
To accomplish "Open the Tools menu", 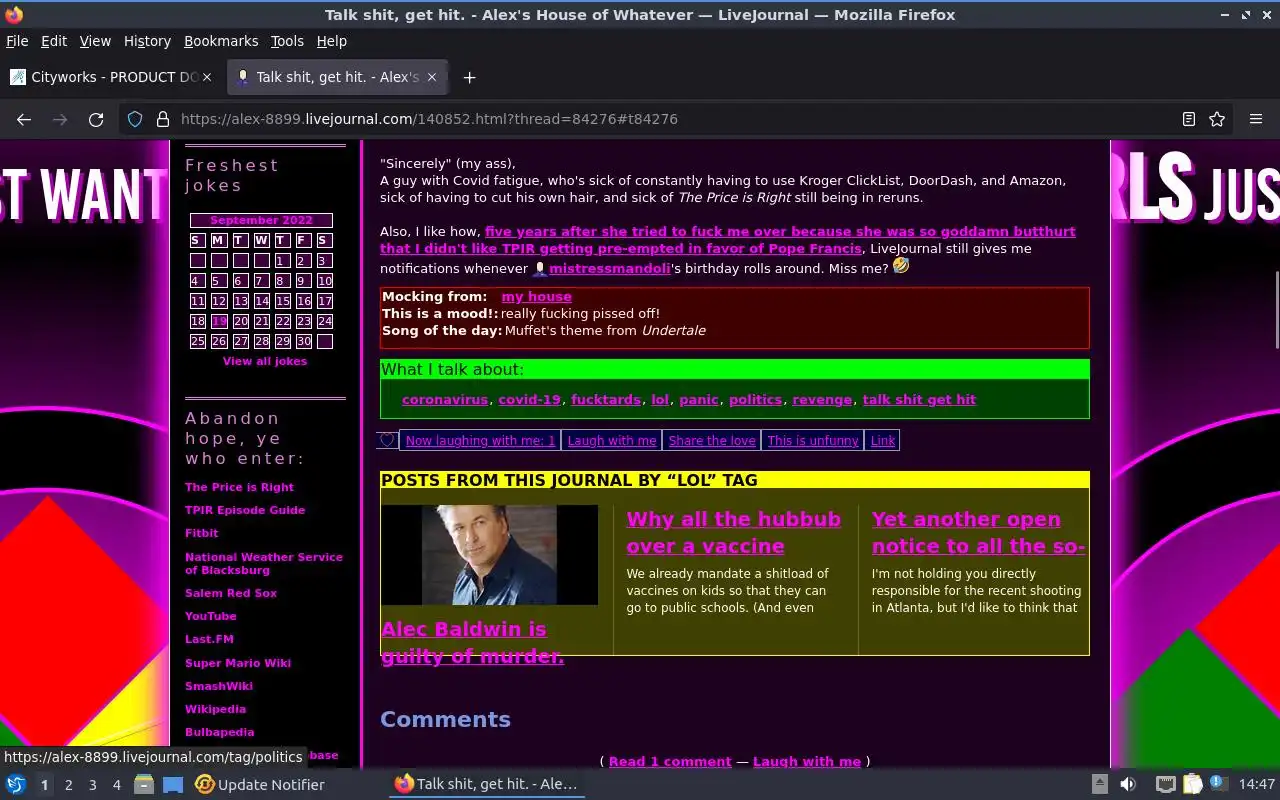I will 287,41.
